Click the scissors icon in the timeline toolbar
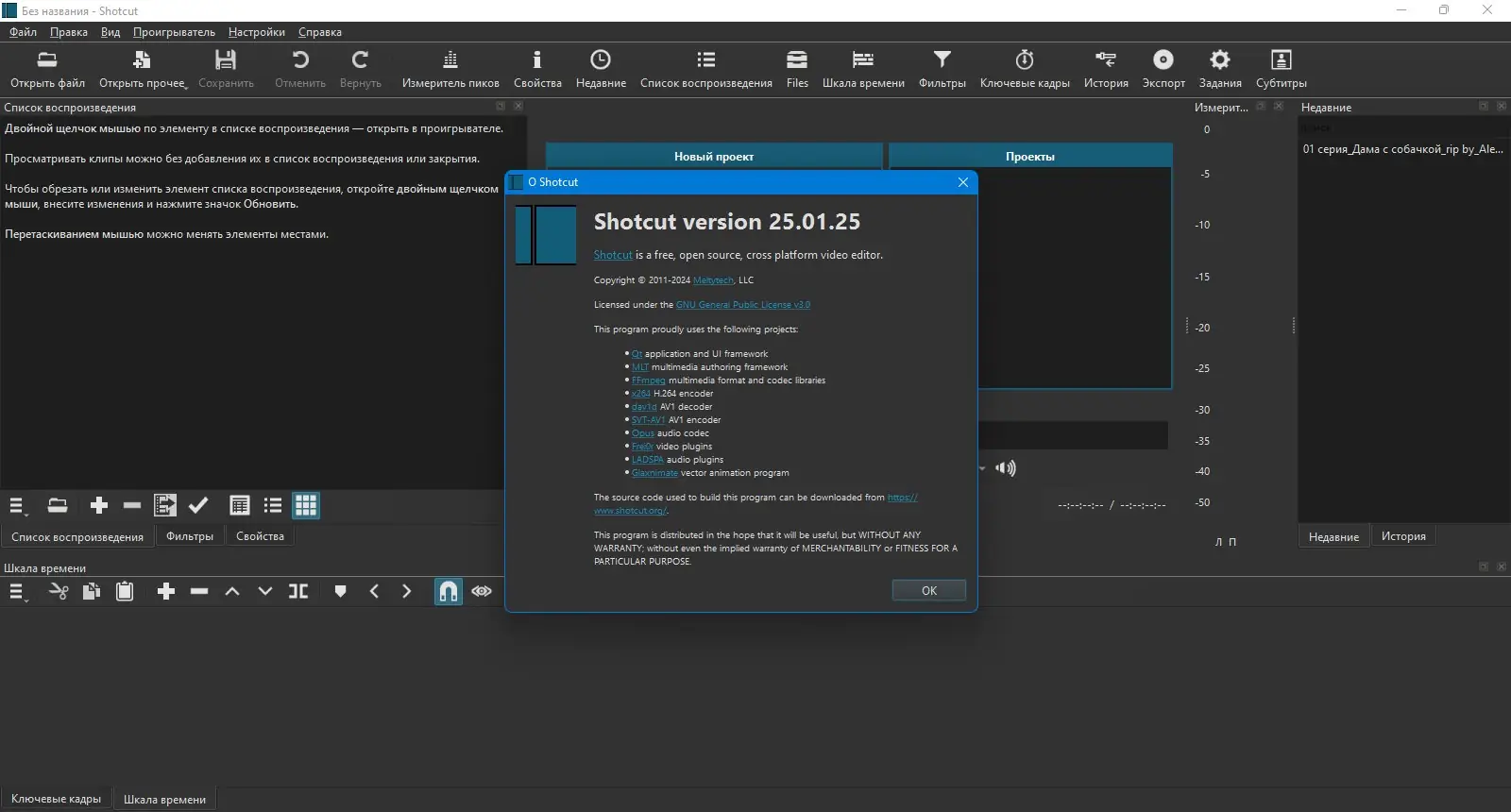This screenshot has width=1511, height=812. tap(59, 592)
